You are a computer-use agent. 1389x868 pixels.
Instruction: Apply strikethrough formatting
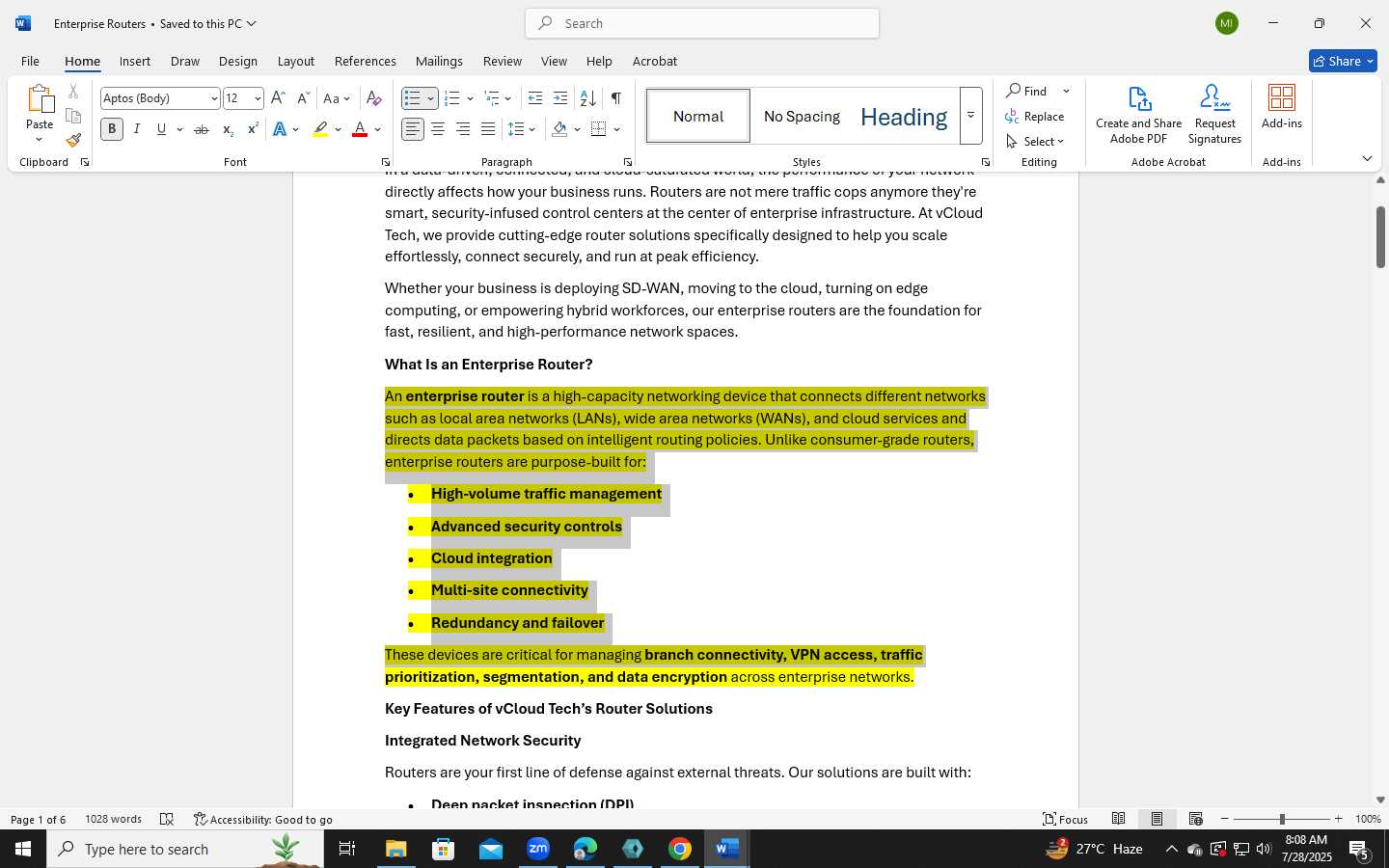201,129
